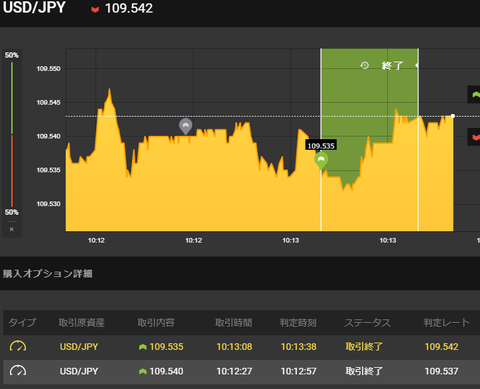Click the 取引時間 column header
The width and height of the screenshot is (480, 389).
tap(234, 322)
